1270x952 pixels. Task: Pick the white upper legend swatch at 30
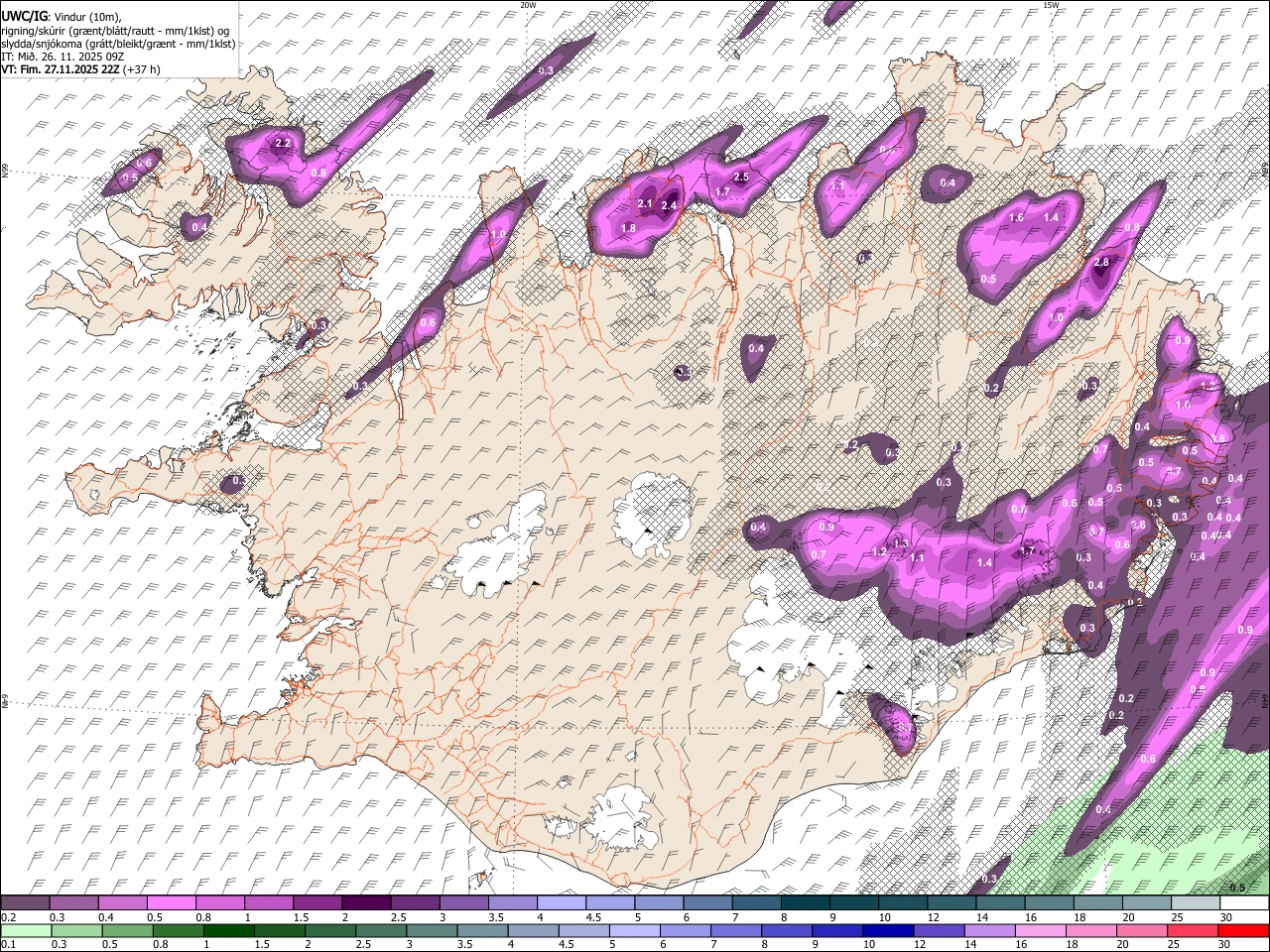click(1244, 903)
